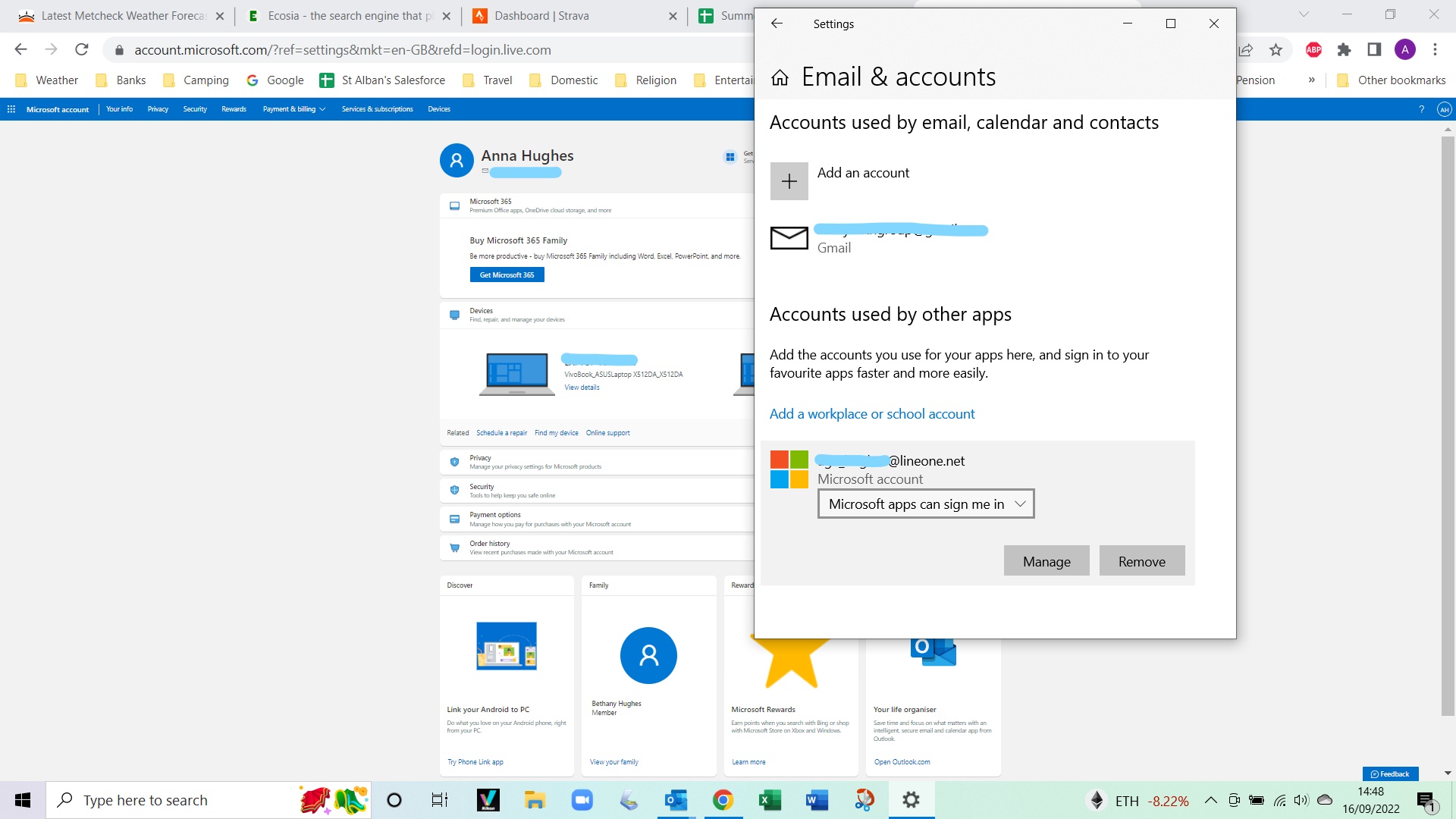Reload the current browser page
The image size is (1456, 819).
pos(82,50)
